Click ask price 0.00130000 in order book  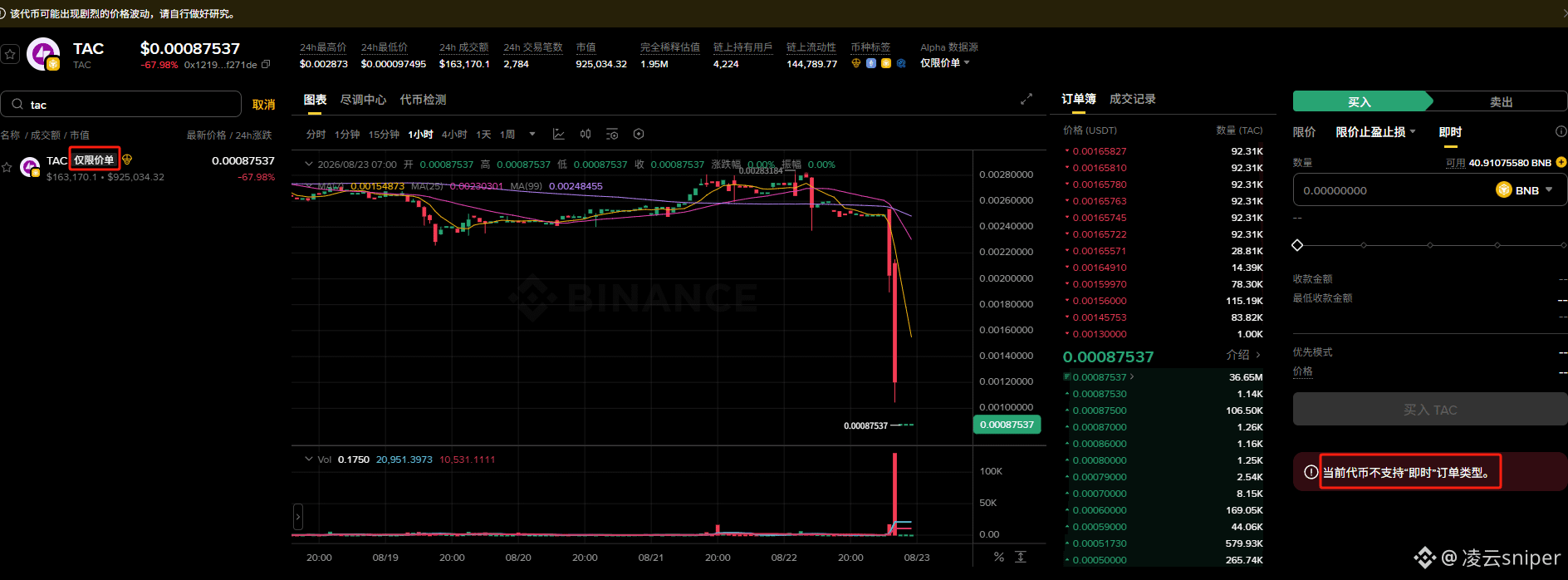[1100, 334]
